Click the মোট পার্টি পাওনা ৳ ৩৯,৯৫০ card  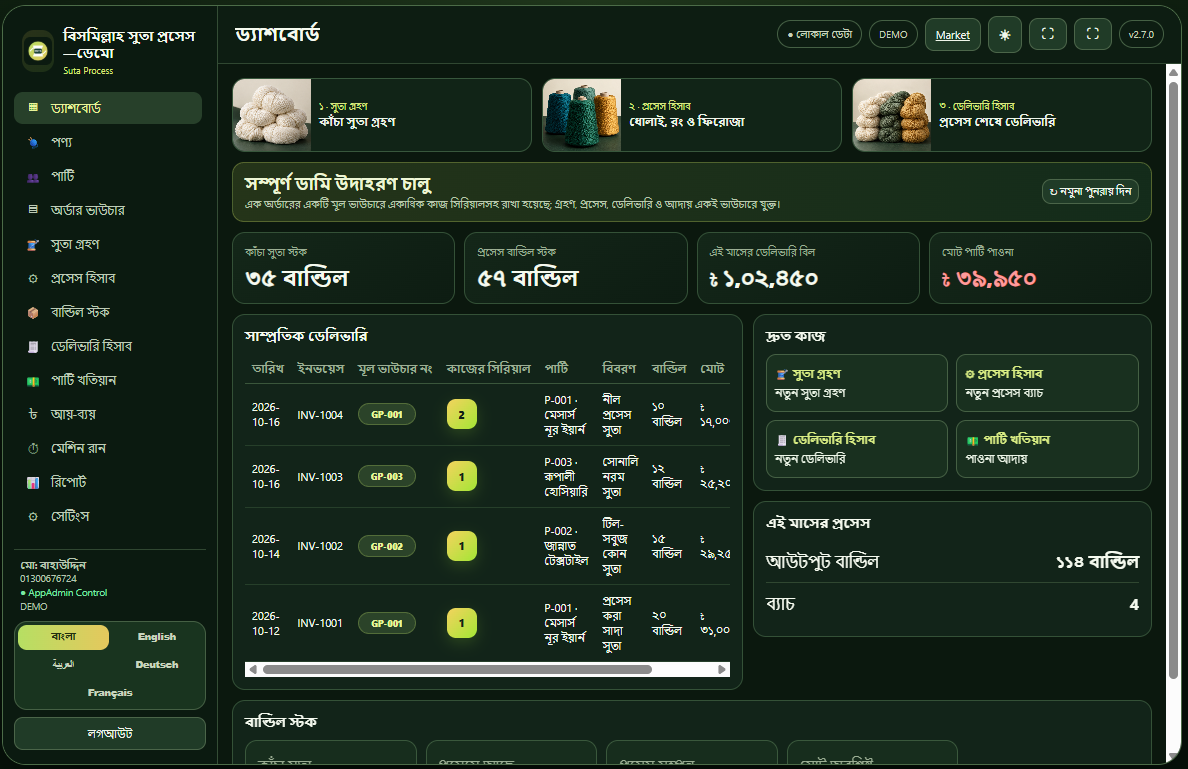[1040, 268]
